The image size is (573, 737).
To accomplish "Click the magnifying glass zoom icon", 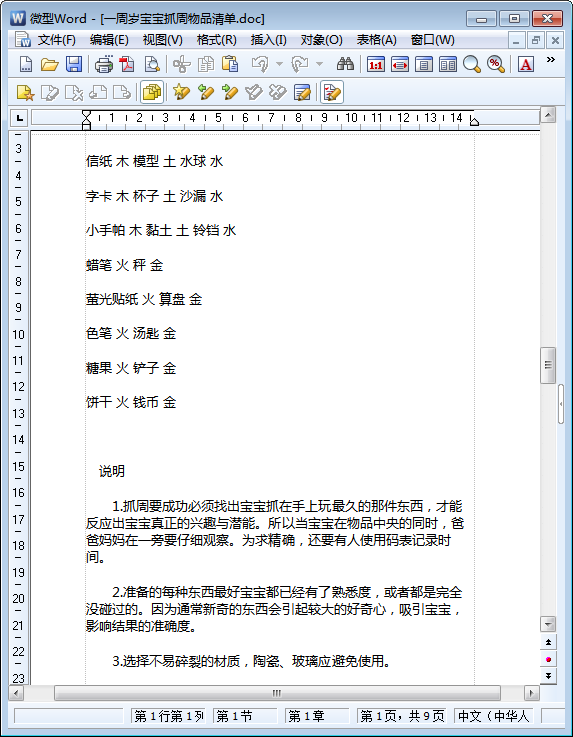I will (471, 64).
